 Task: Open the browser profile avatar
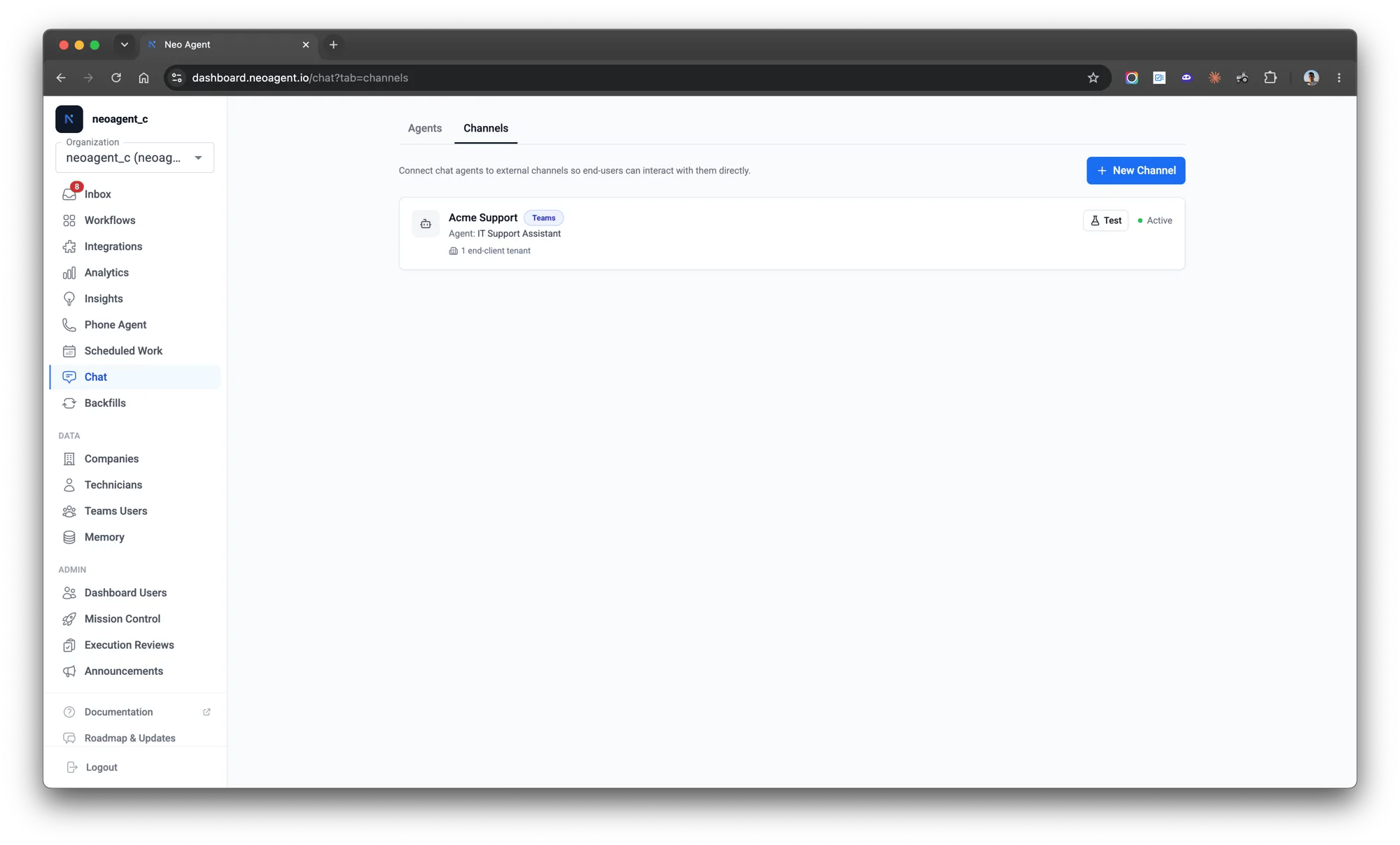[x=1311, y=78]
